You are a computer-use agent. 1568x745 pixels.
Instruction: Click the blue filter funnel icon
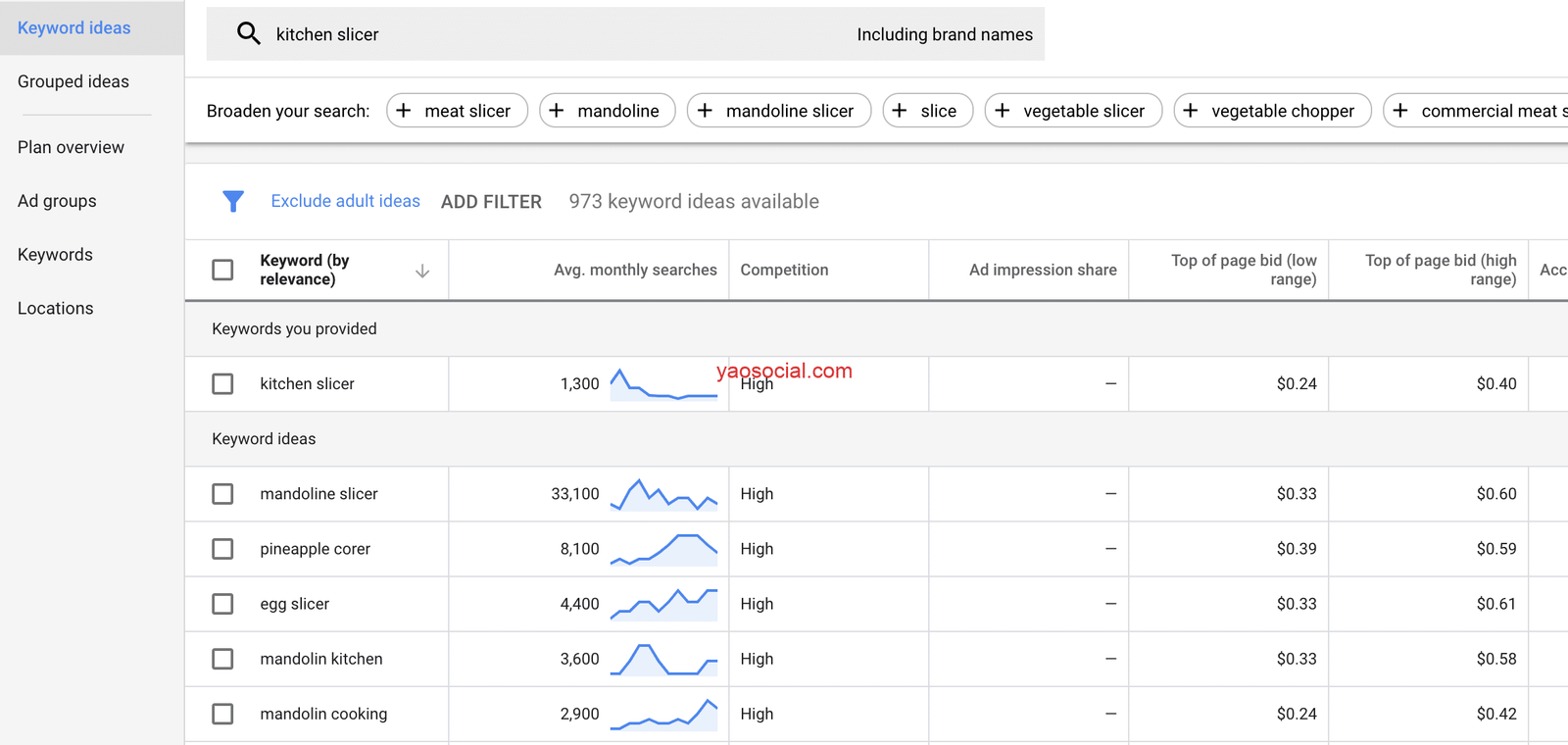click(x=233, y=202)
